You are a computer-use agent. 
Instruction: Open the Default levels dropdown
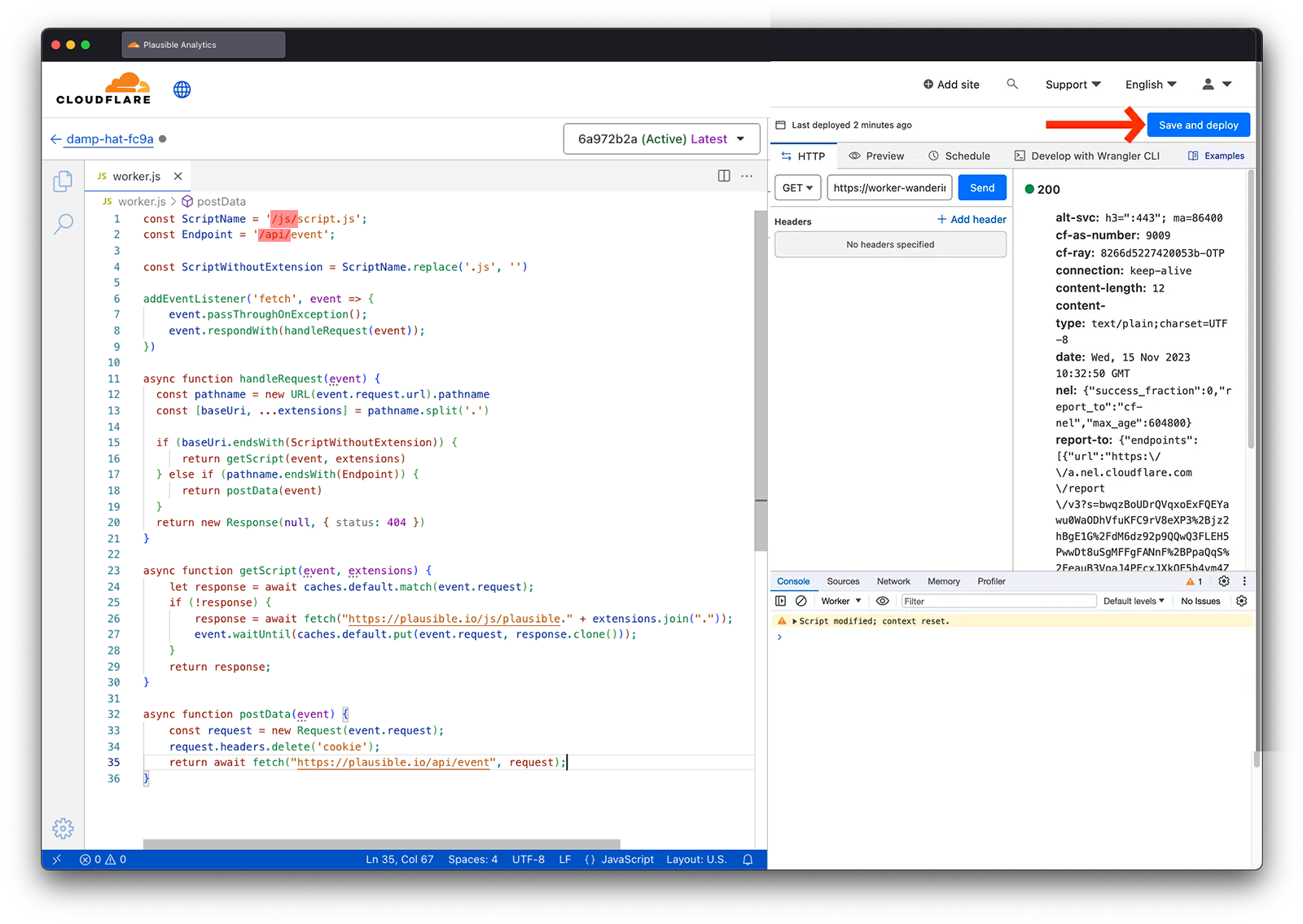coord(1134,600)
